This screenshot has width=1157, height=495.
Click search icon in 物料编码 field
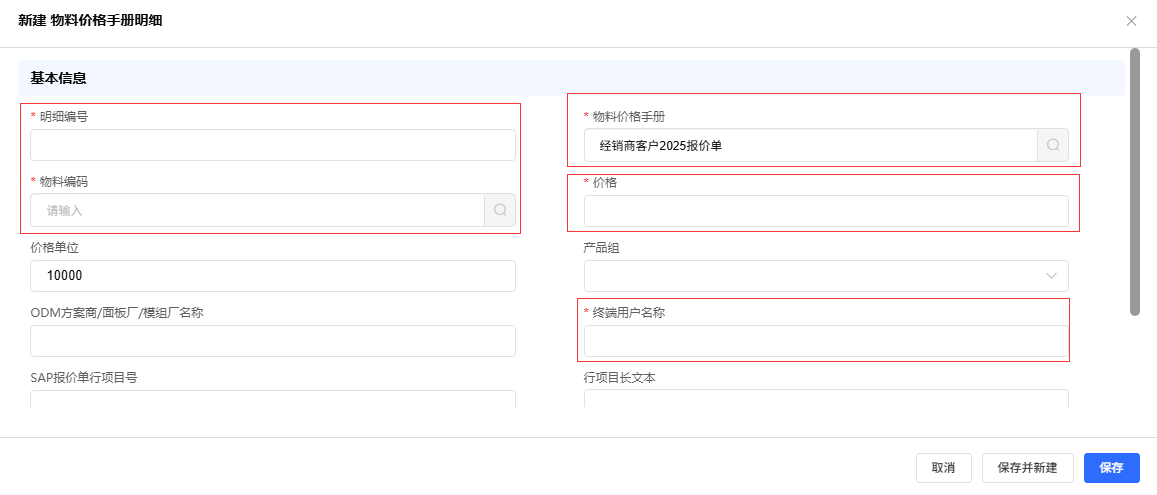500,210
